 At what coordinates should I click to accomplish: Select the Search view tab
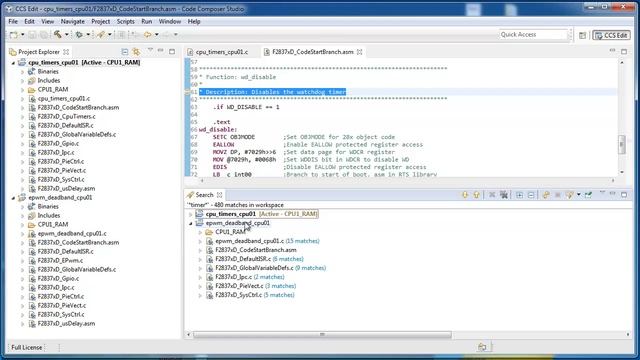(x=204, y=195)
